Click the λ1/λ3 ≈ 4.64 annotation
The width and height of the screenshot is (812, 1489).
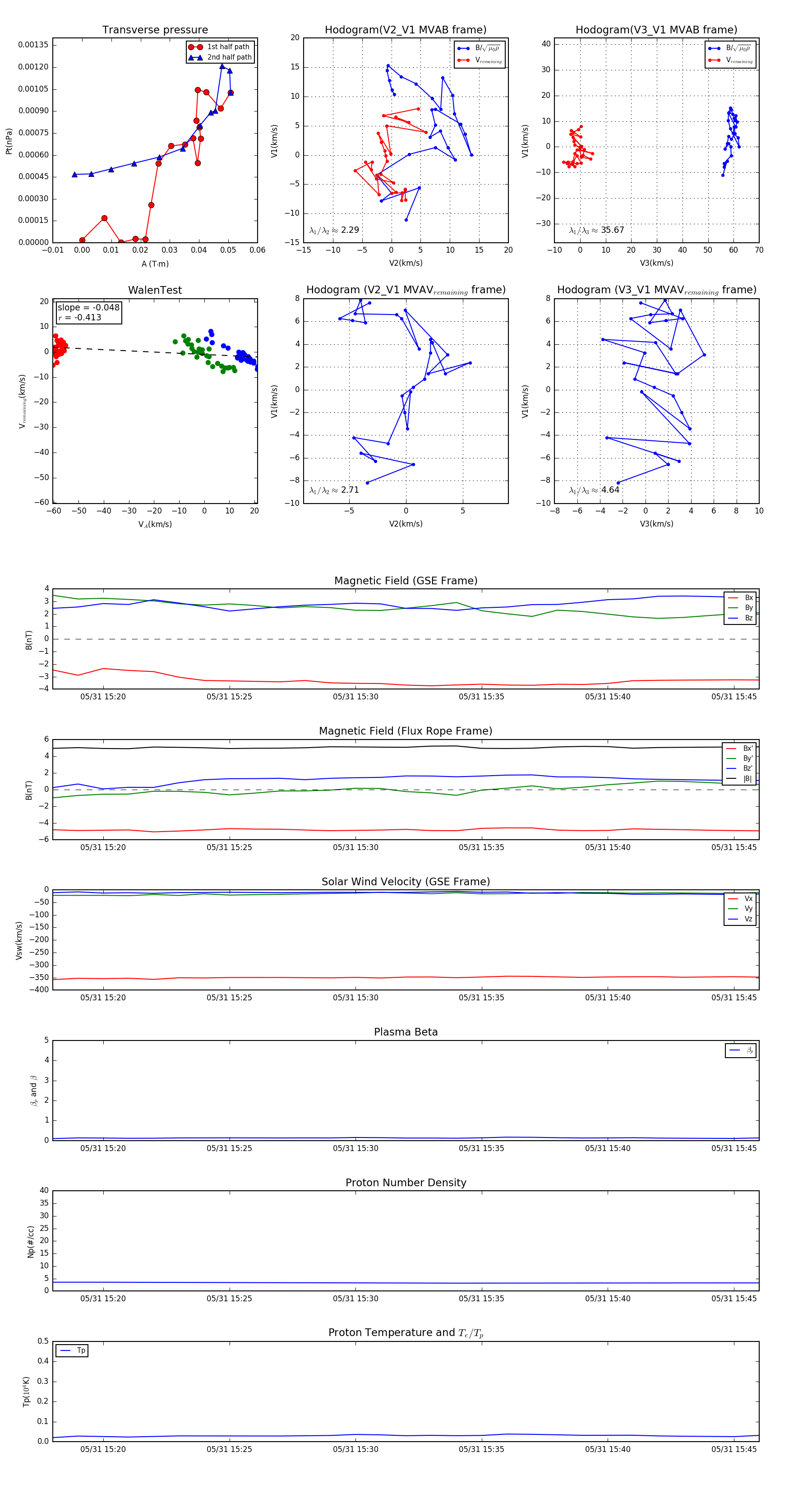point(594,490)
